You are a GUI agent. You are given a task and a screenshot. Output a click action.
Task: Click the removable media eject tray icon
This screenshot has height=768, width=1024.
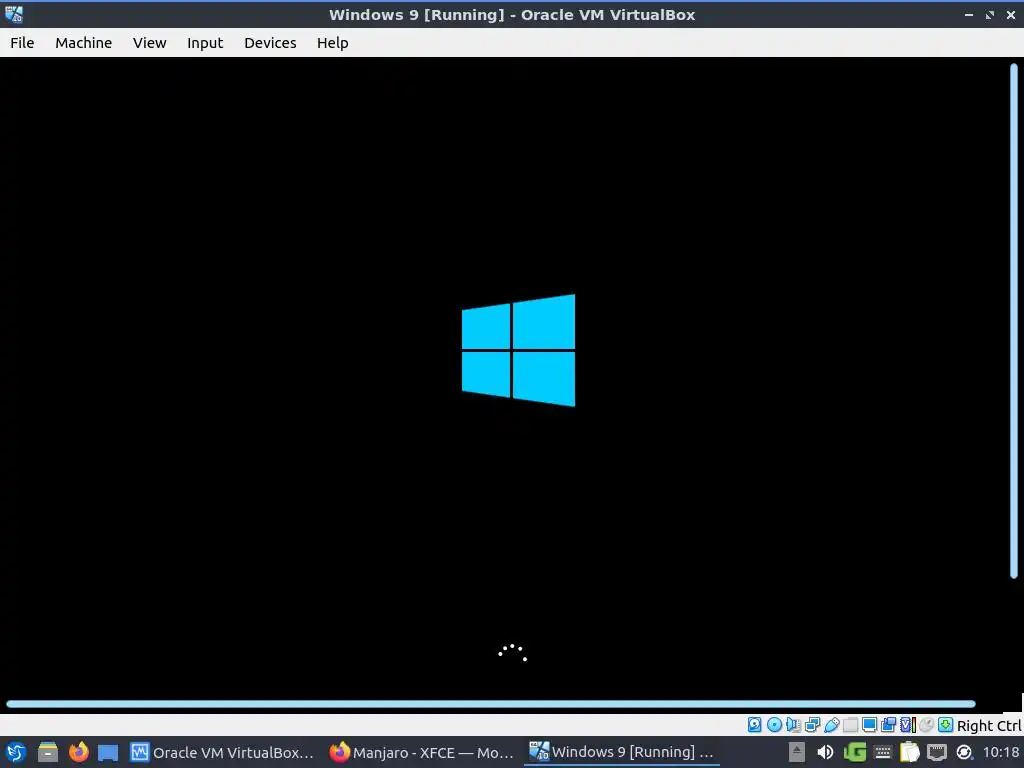click(797, 752)
